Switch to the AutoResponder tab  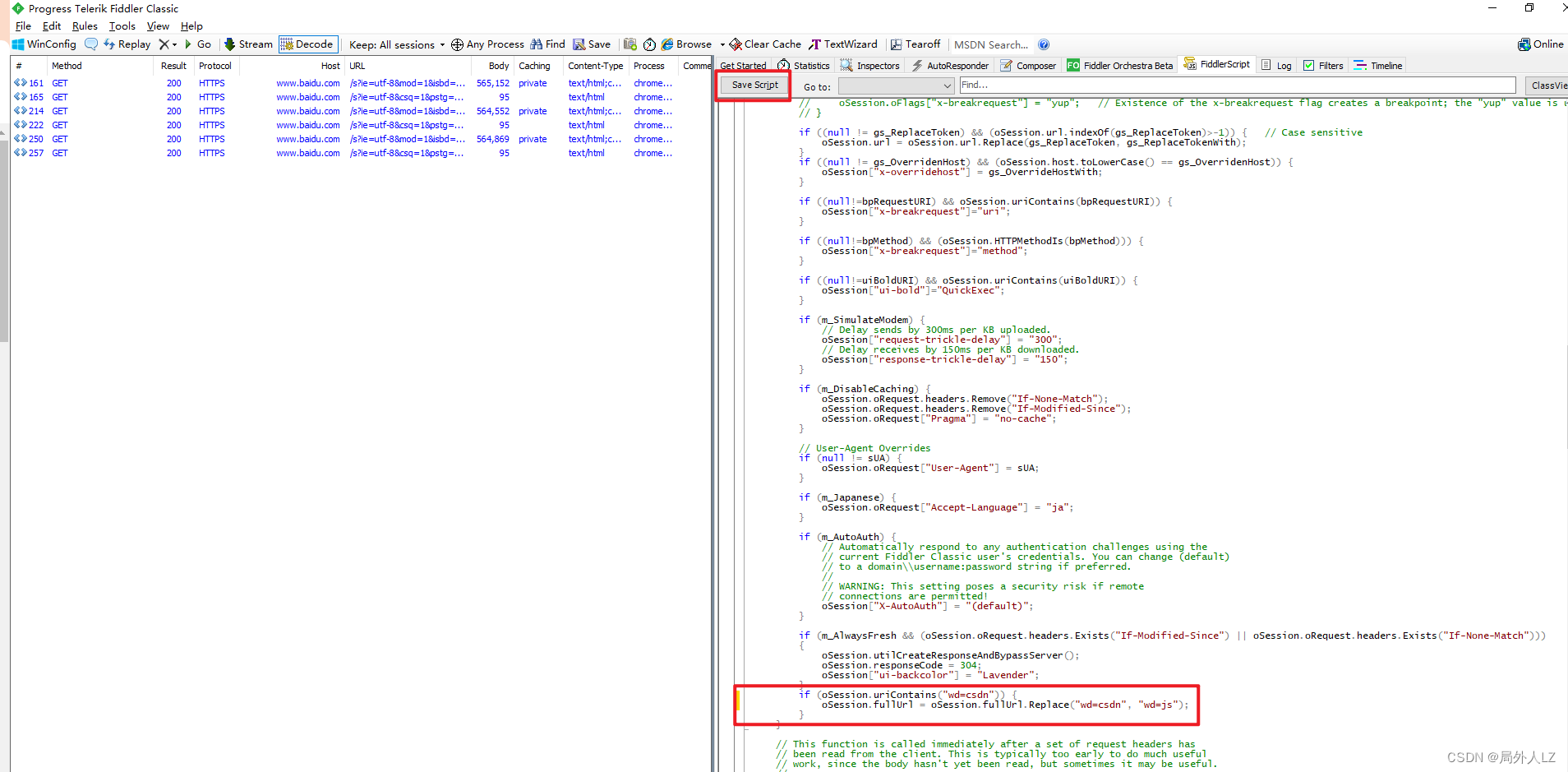[949, 66]
